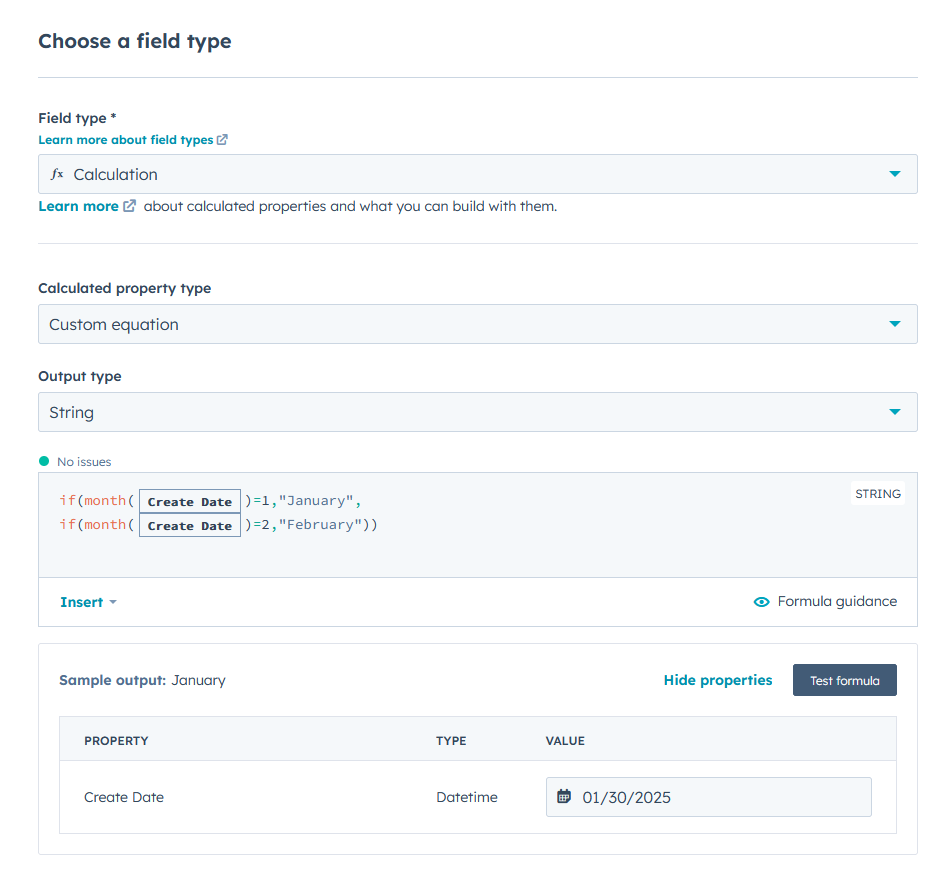Screen dimensions: 951x885
Task: Click the fx calculation icon in Field type
Action: pos(57,173)
